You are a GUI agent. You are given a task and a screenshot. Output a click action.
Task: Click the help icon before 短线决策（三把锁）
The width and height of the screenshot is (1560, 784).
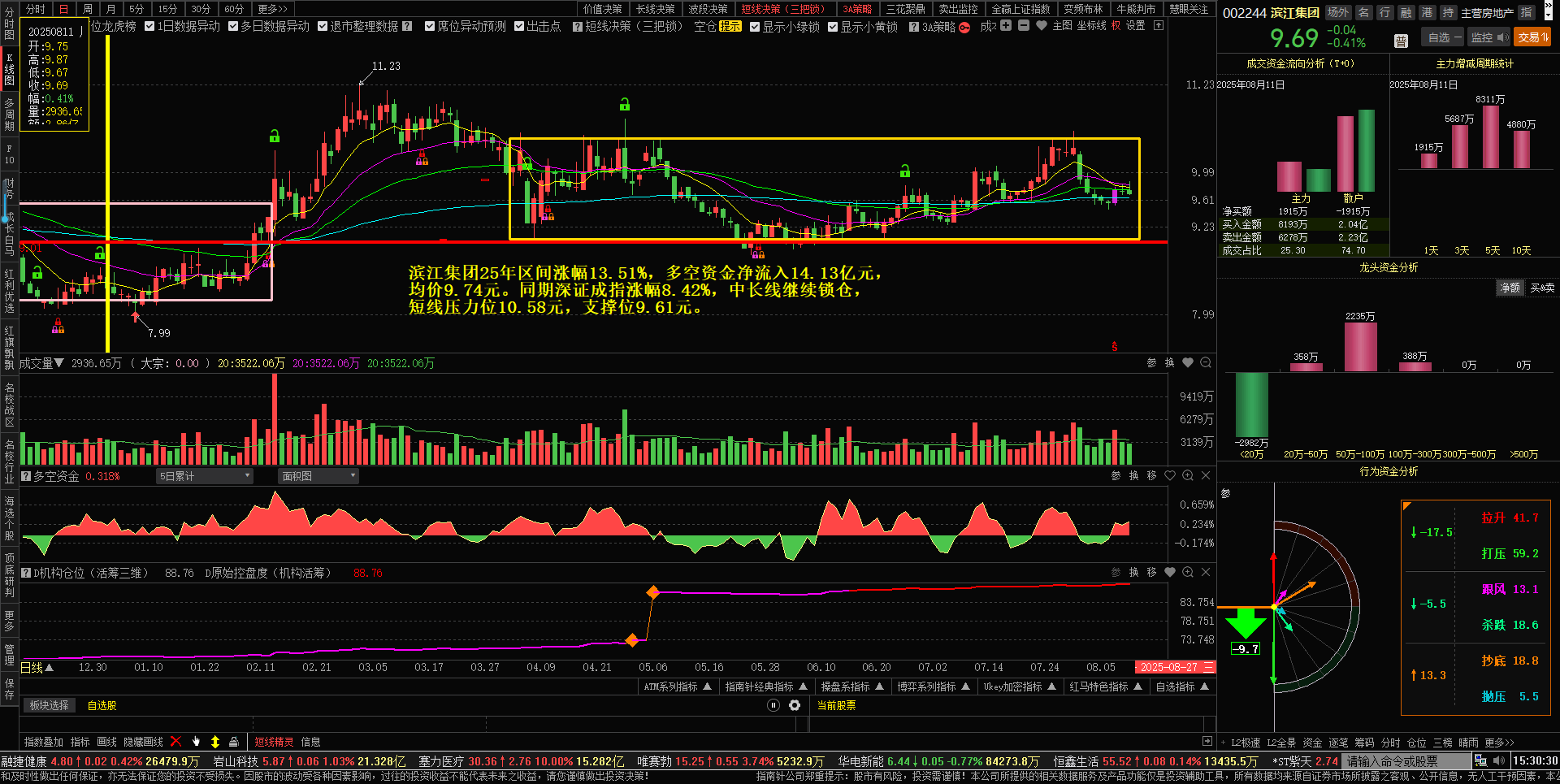(x=578, y=27)
